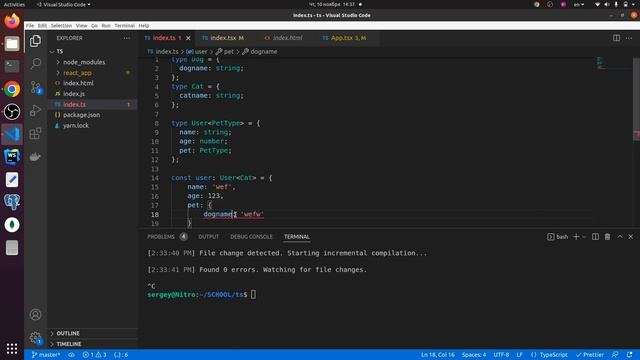Click into the terminal prompt
Viewport: 640px width, 360px height.
[x=253, y=295]
